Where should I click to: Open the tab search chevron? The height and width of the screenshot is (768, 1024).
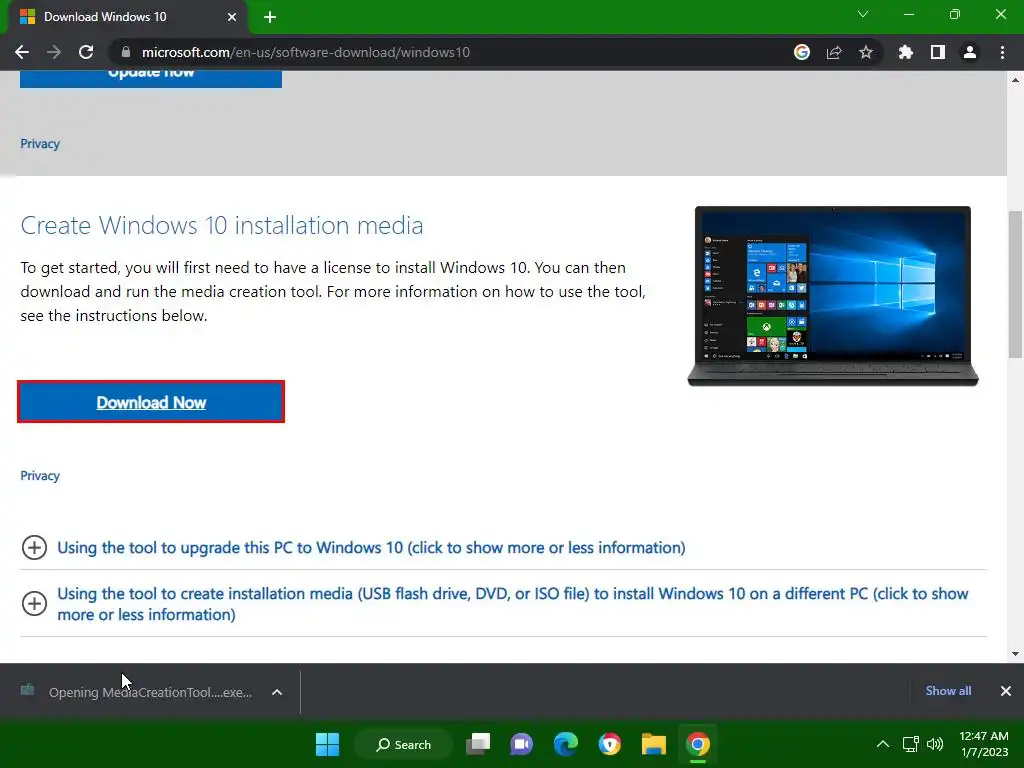point(863,14)
